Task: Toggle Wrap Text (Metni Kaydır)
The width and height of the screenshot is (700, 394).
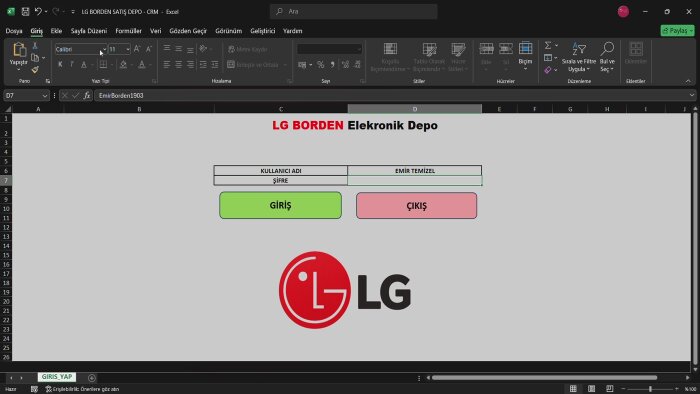Action: click(248, 49)
